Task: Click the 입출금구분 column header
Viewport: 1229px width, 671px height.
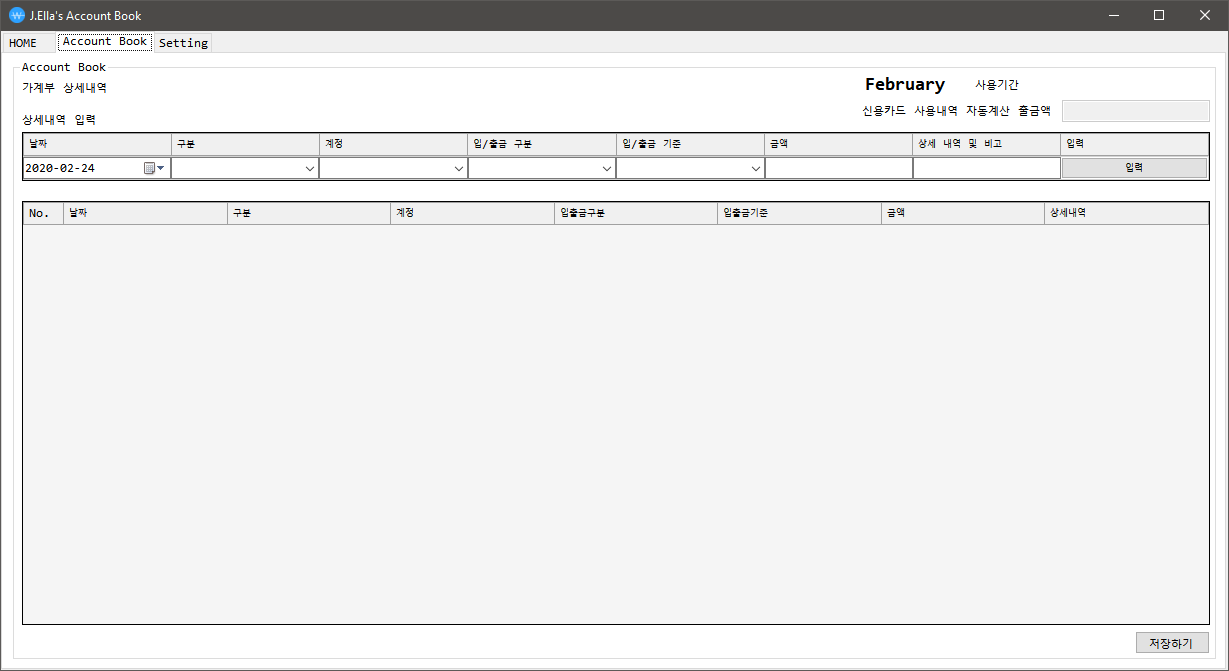Action: coord(636,213)
